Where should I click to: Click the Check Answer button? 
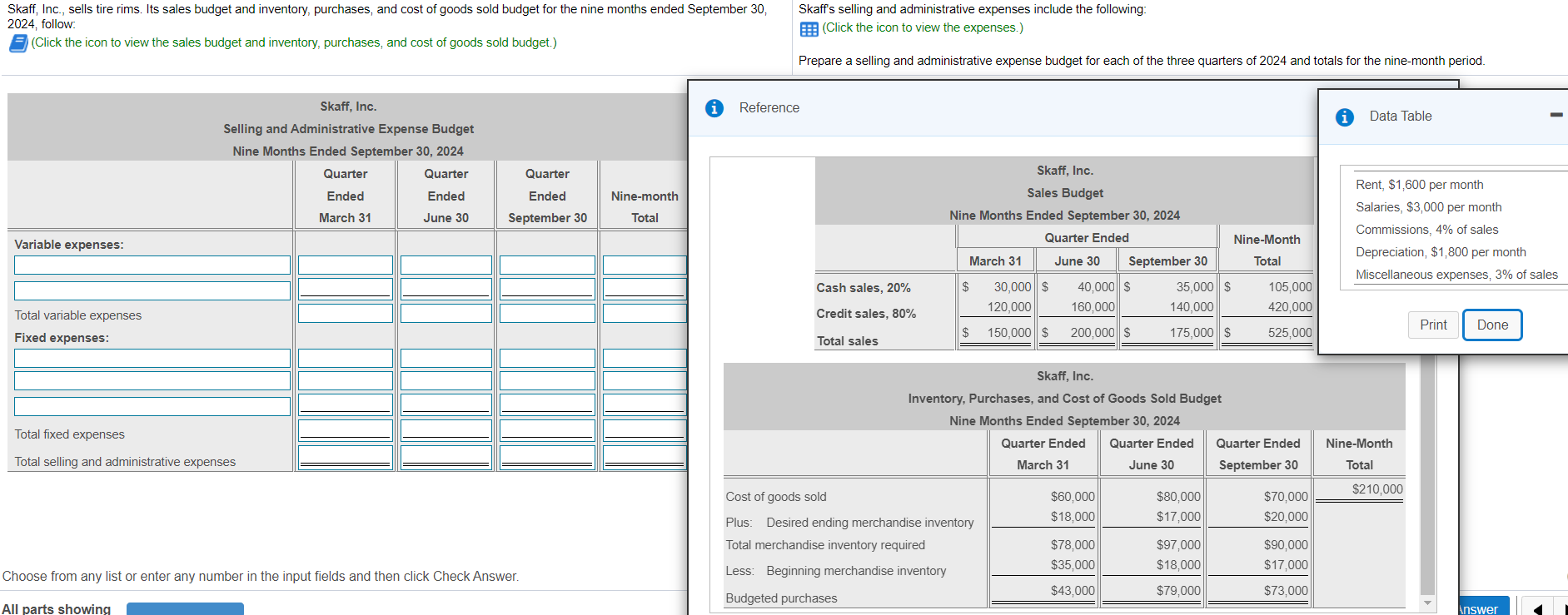[1482, 608]
